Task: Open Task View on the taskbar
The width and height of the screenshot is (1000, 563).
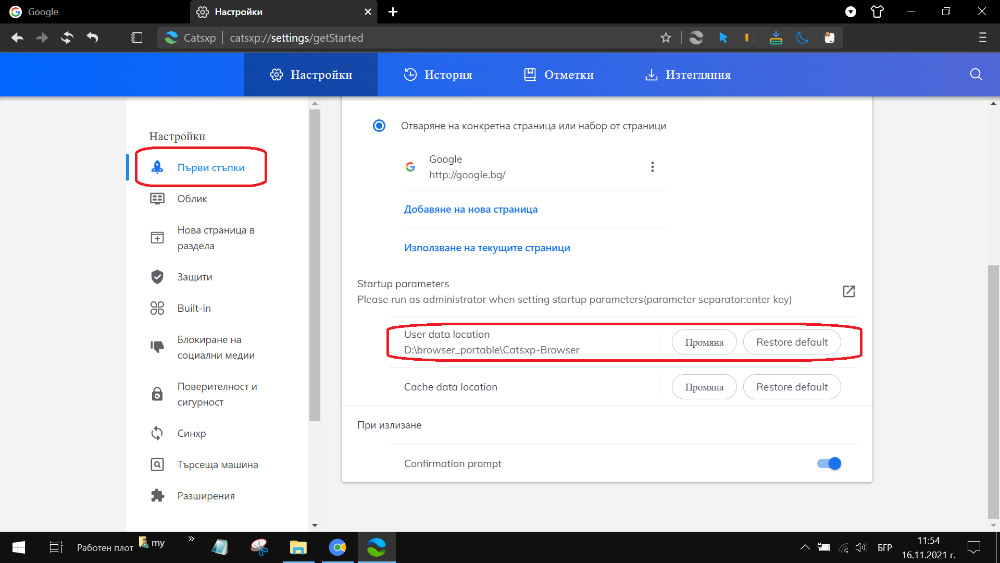Action: pyautogui.click(x=55, y=547)
